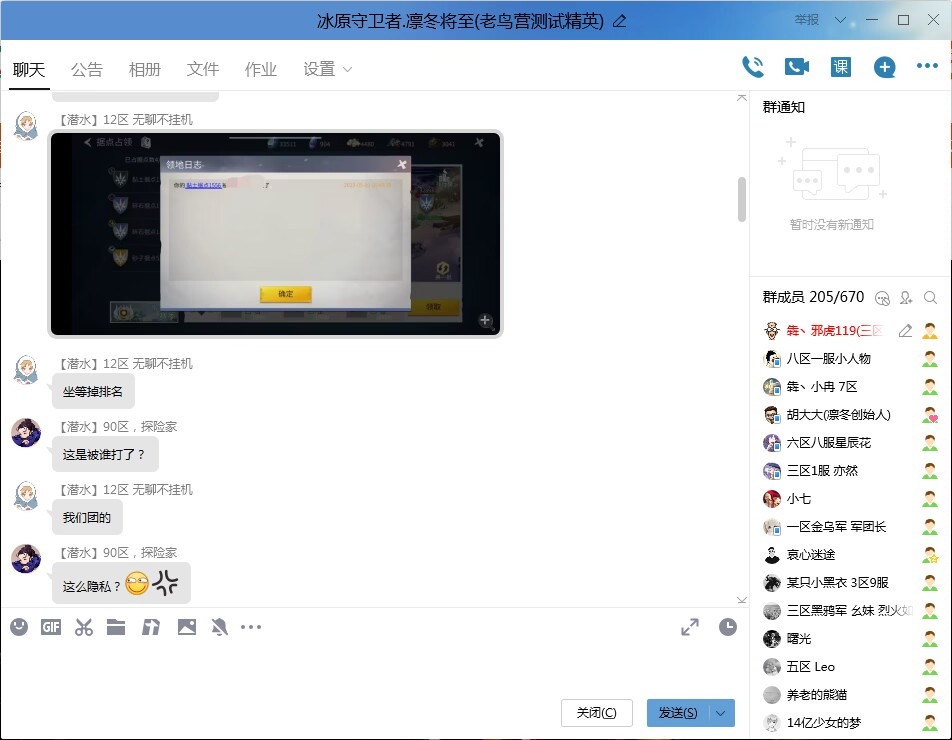Select the scissors screenshot tool

pyautogui.click(x=84, y=627)
